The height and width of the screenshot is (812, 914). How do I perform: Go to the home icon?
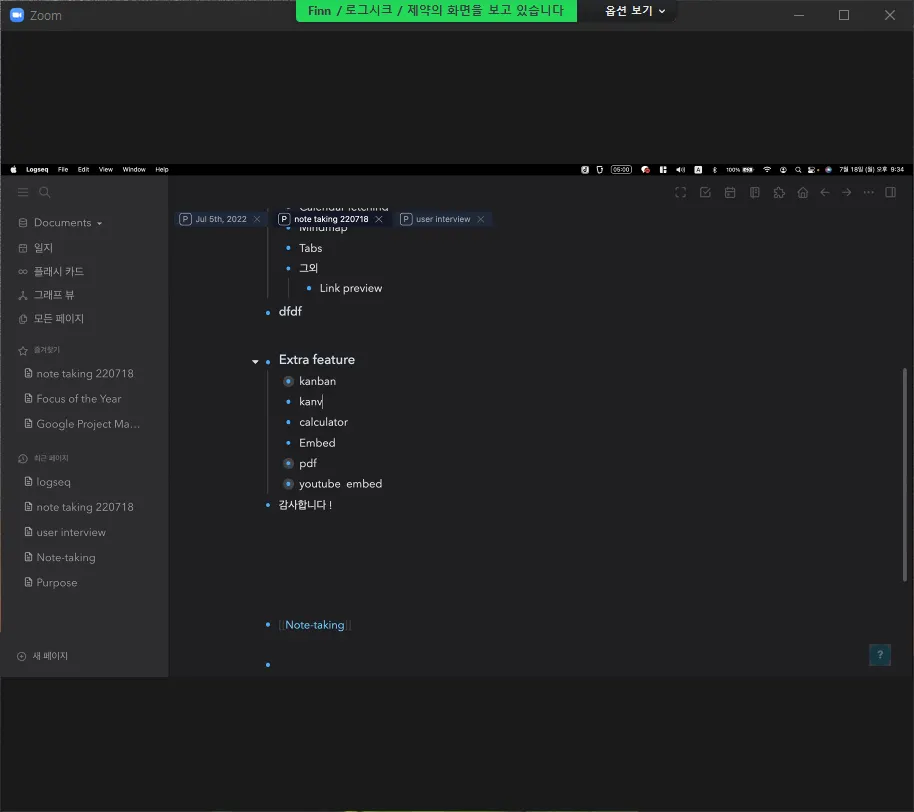(803, 192)
